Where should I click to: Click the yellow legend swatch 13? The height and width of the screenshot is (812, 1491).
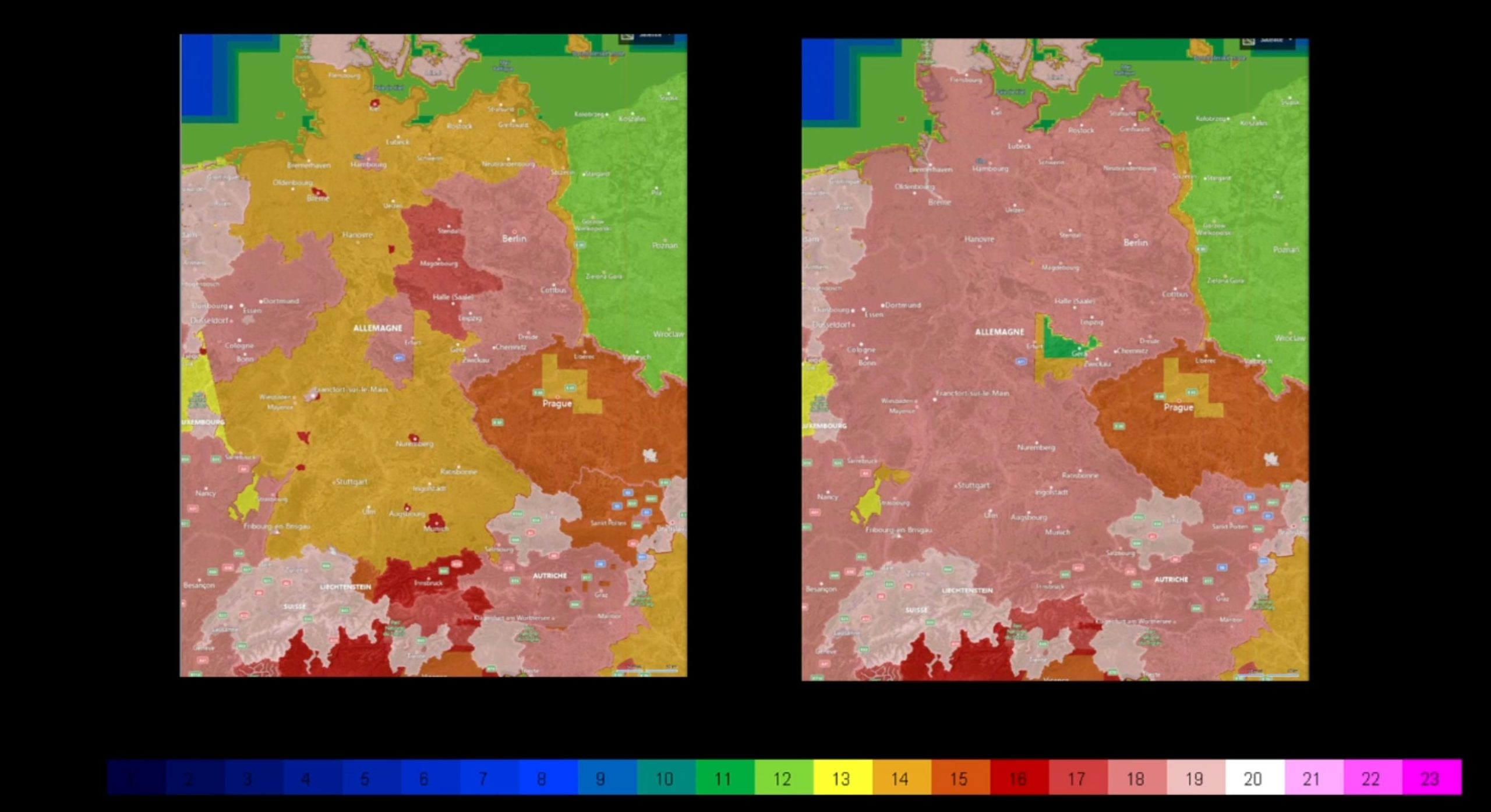(842, 778)
